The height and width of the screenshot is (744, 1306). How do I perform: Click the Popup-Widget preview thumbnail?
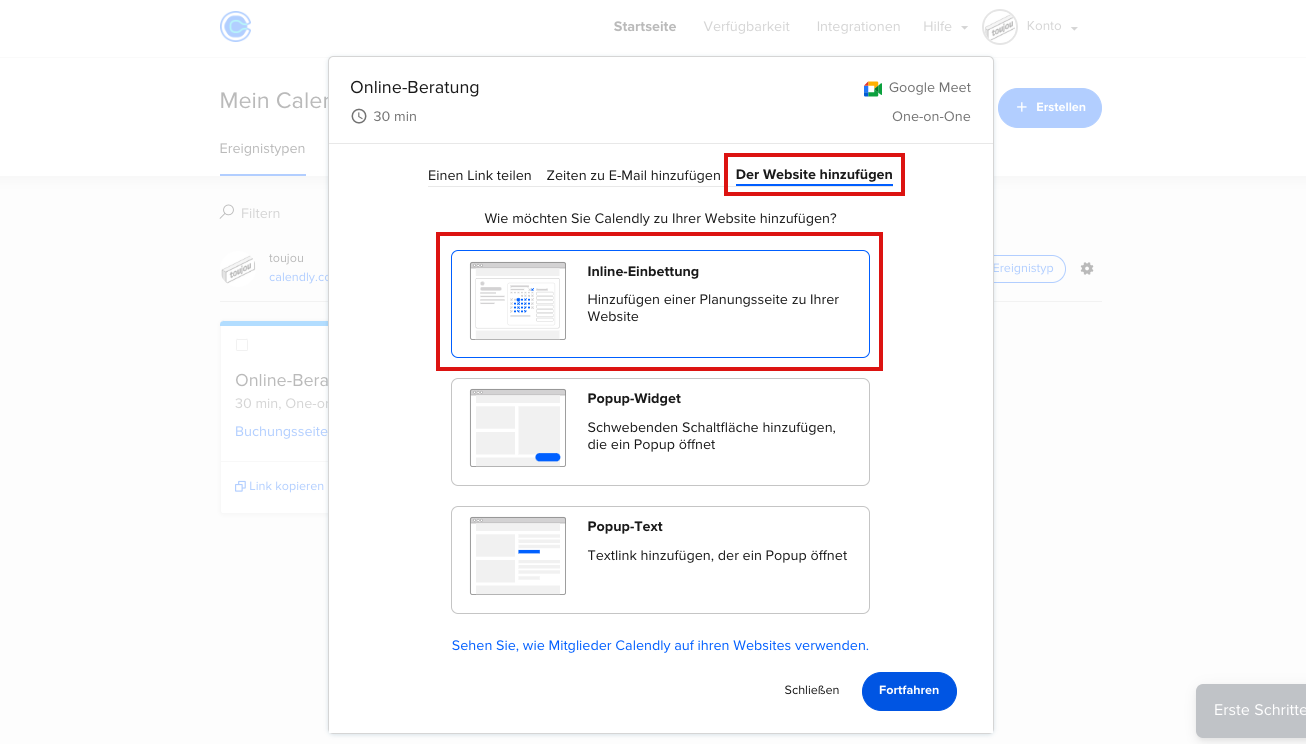tap(518, 428)
